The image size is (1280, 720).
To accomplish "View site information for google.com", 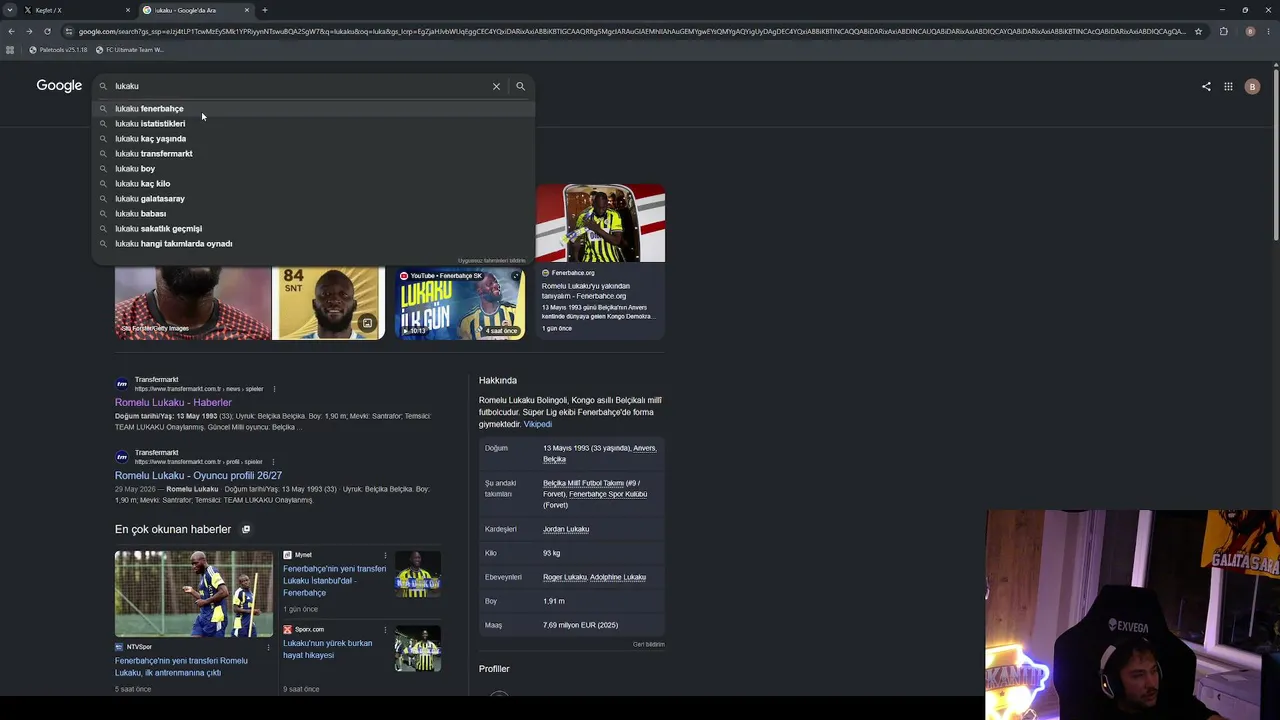I will pyautogui.click(x=68, y=31).
